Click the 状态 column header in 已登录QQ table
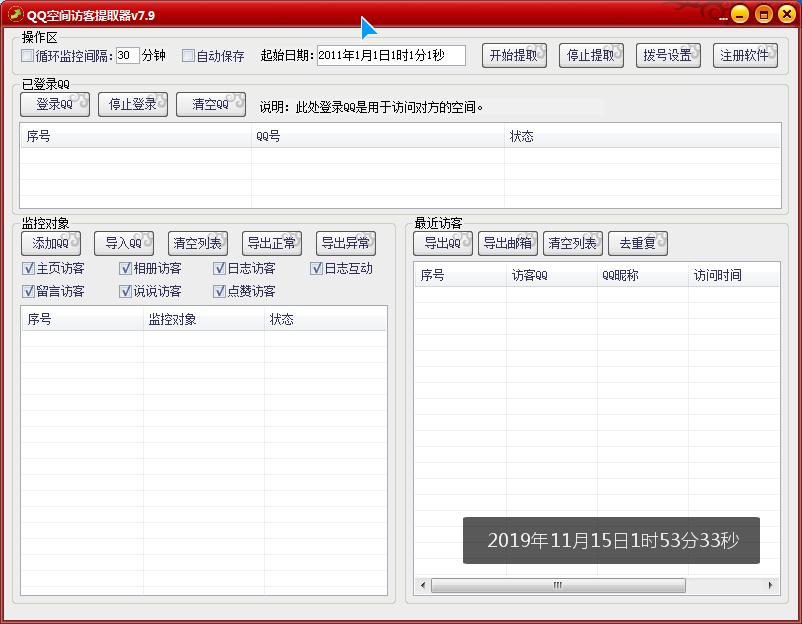This screenshot has width=802, height=624. (642, 136)
